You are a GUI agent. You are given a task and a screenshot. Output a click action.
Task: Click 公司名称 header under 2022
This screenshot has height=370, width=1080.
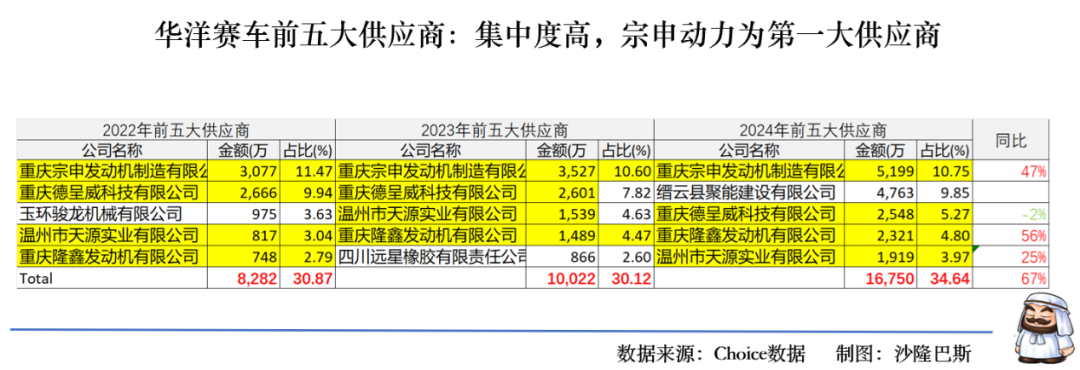[112, 151]
